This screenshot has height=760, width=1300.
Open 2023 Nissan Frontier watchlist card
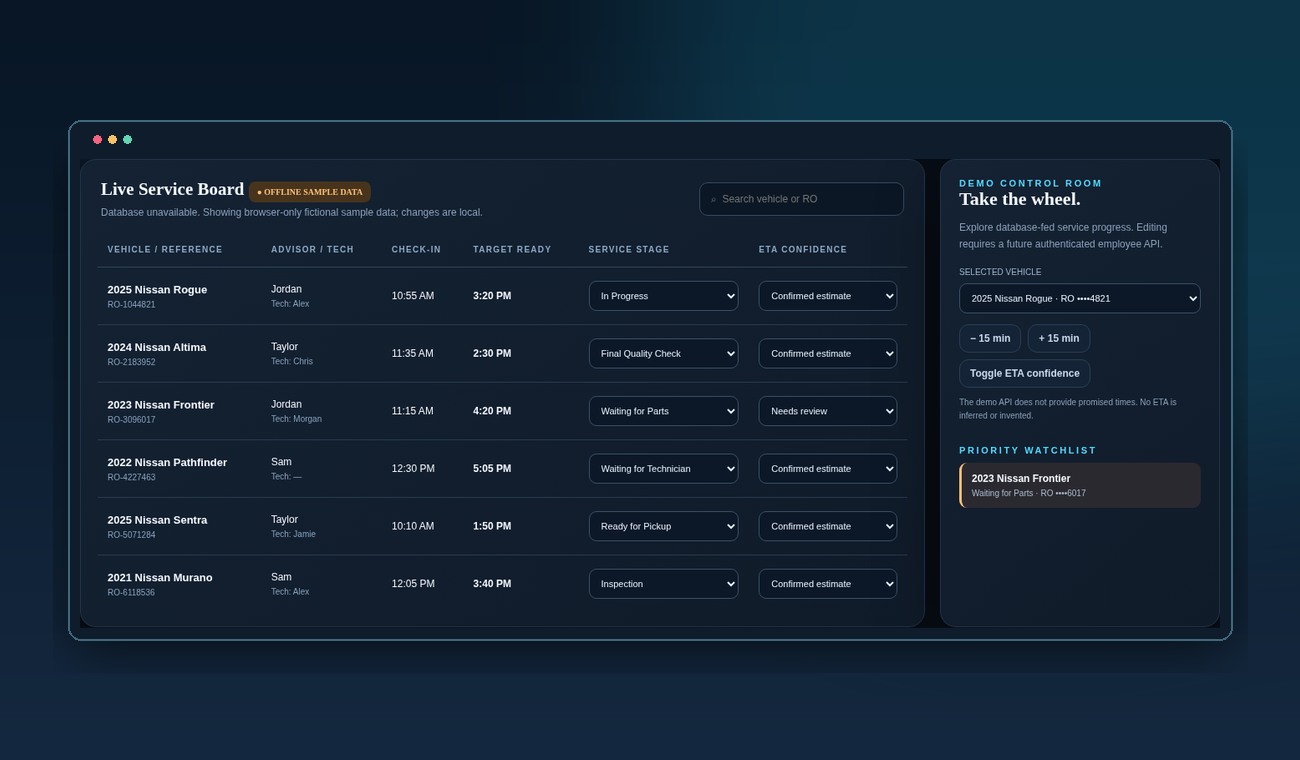tap(1080, 485)
